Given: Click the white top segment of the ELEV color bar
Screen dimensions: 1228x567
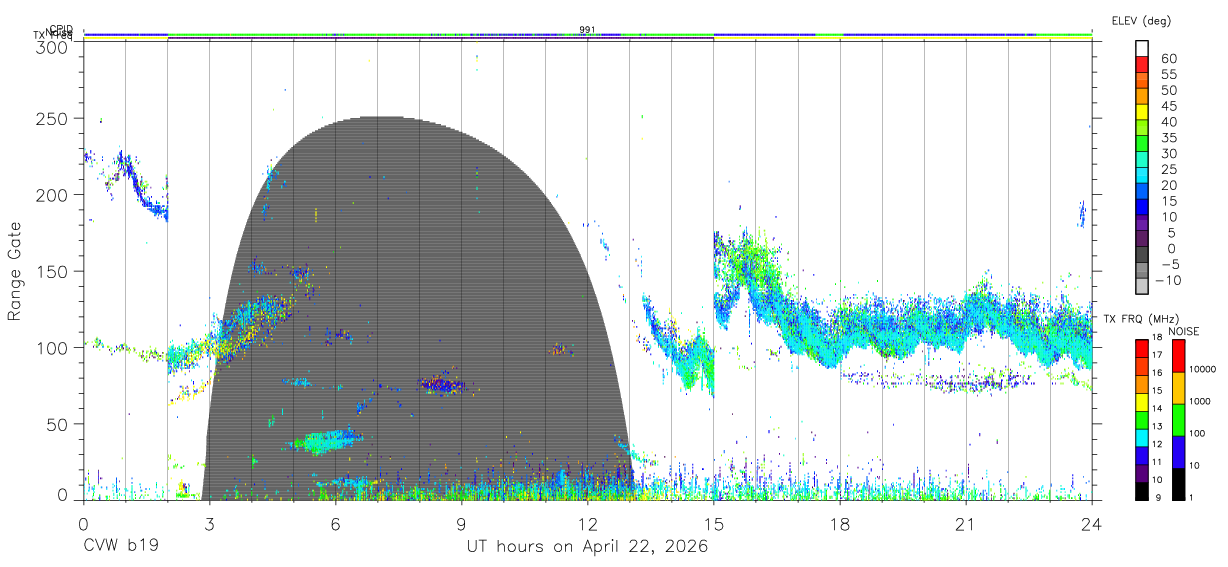Looking at the screenshot, I should (x=1142, y=49).
